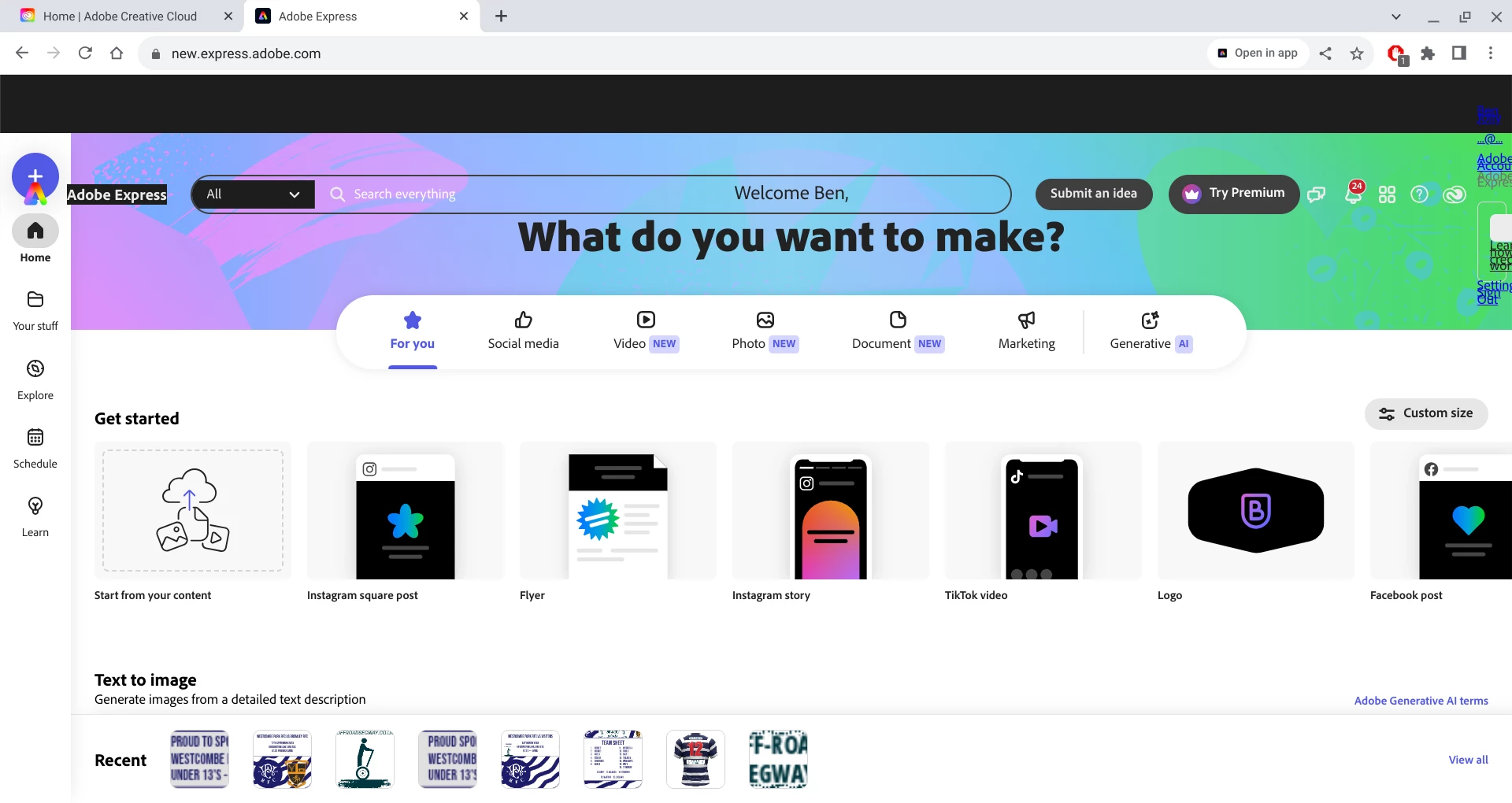This screenshot has width=1512, height=803.
Task: Select the Video tab
Action: coord(646,331)
